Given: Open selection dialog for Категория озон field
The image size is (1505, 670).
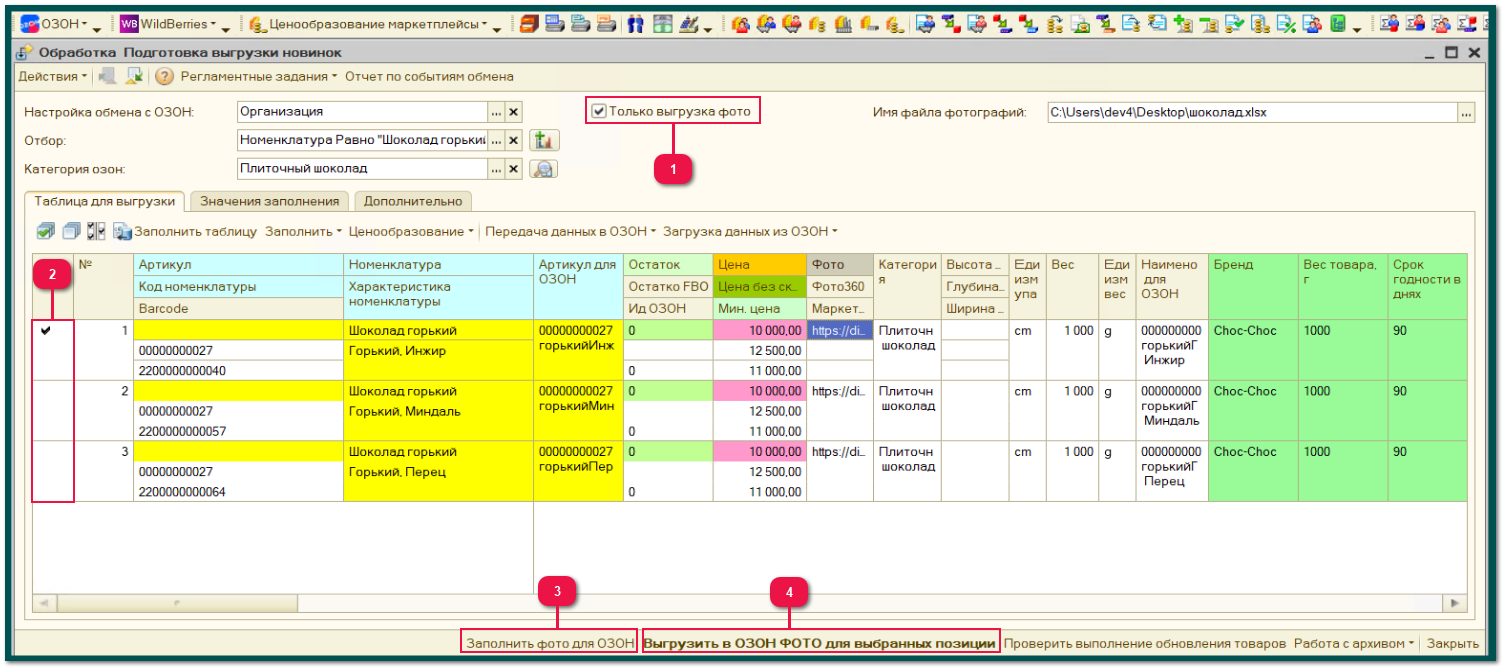Looking at the screenshot, I should tap(496, 168).
